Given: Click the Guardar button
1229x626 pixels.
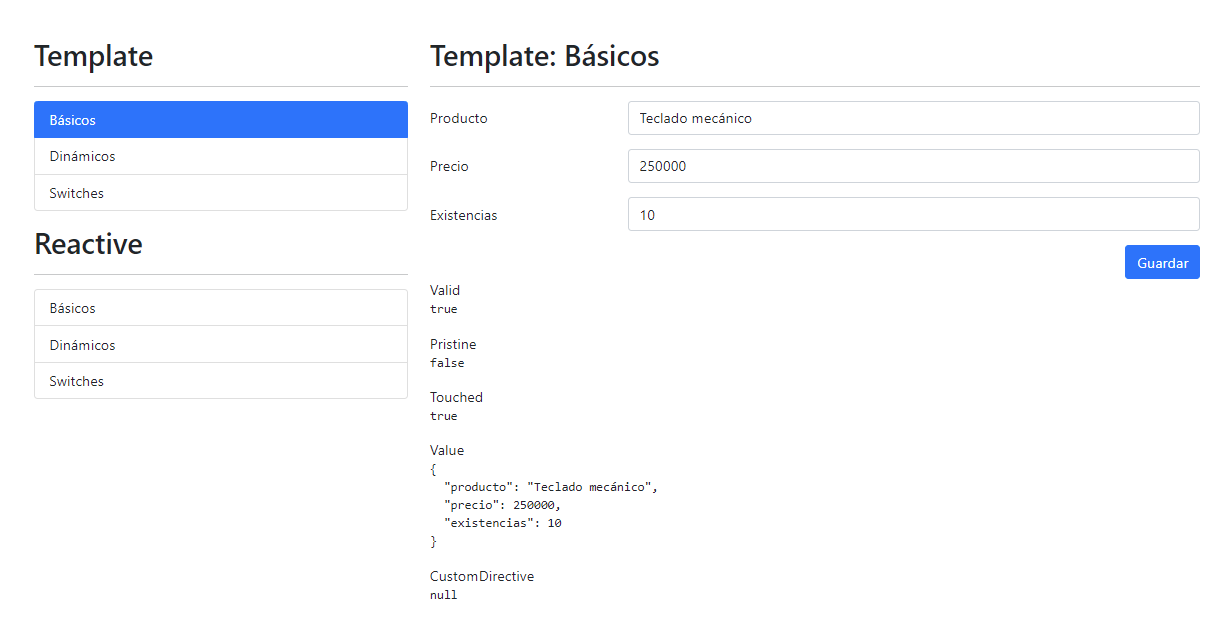Looking at the screenshot, I should click(1161, 262).
